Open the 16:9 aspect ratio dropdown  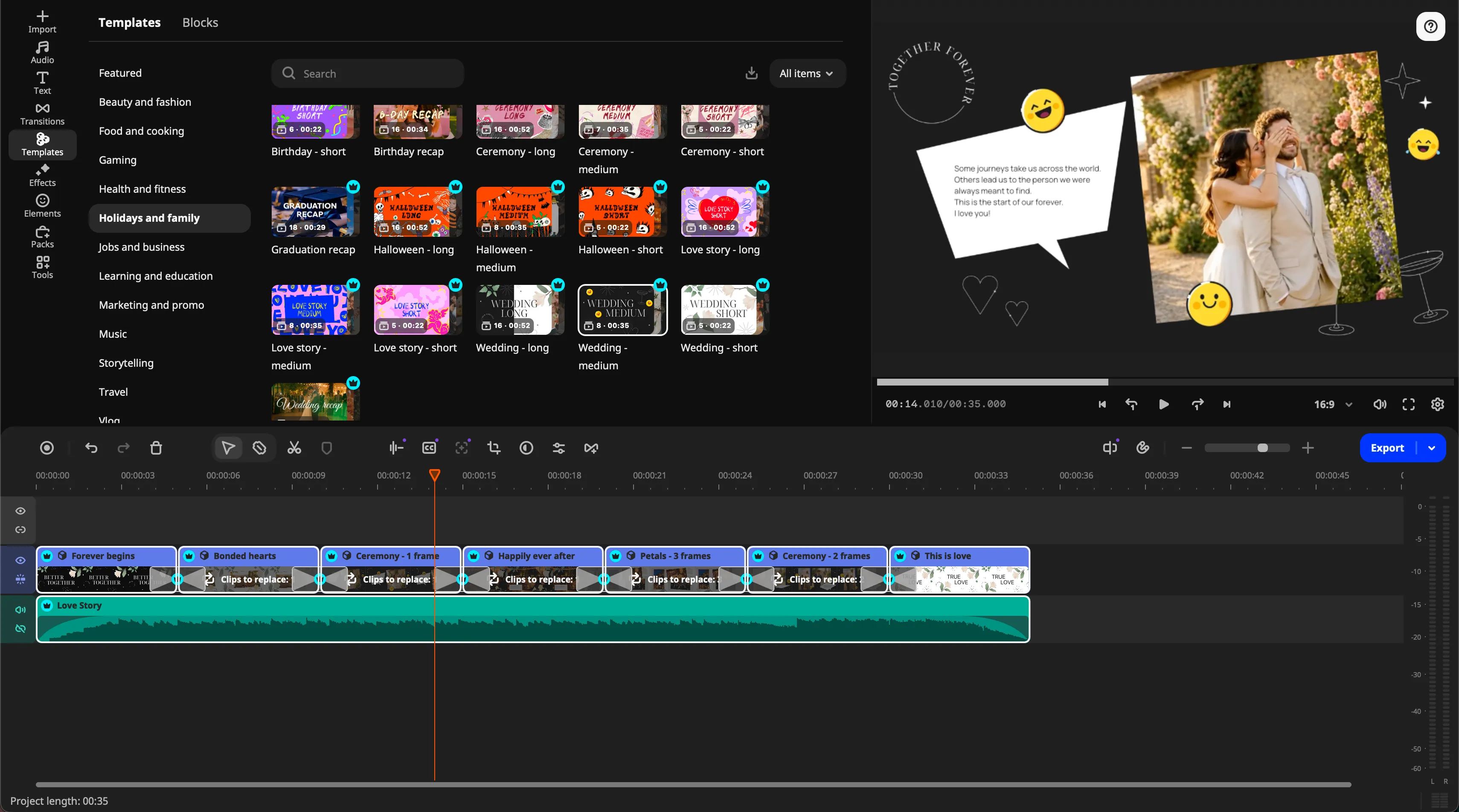point(1333,404)
